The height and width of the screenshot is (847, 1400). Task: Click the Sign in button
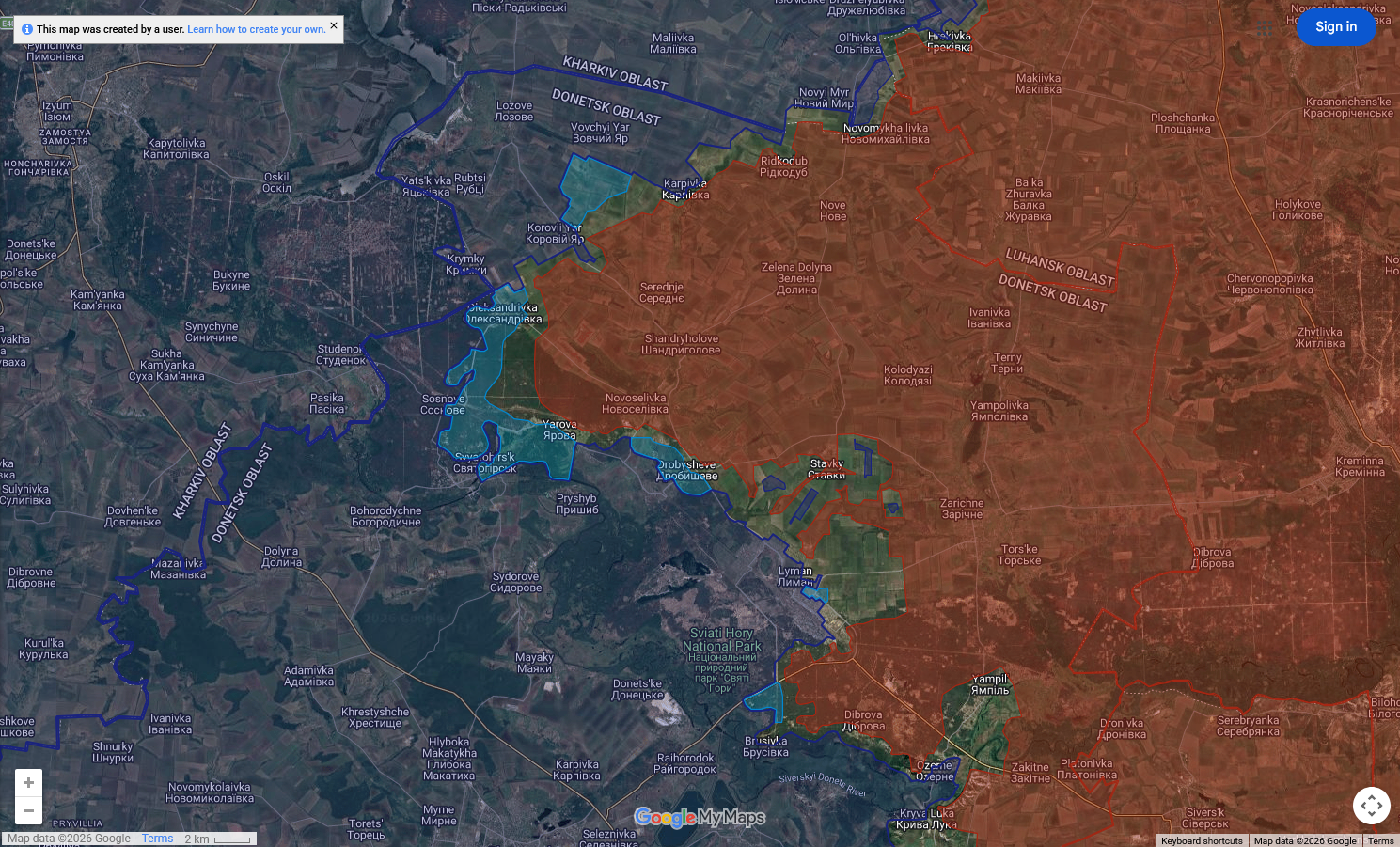pyautogui.click(x=1336, y=26)
